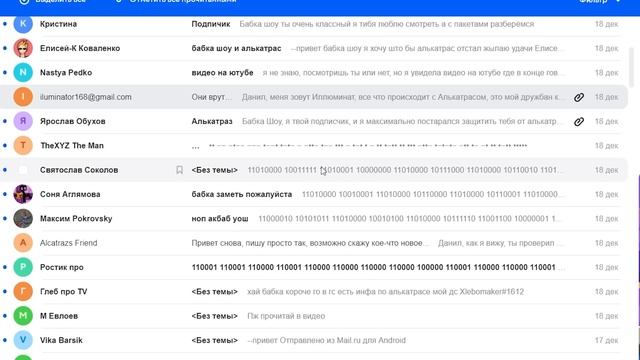Click sender name 'Alcatrazs Friend'

tap(69, 243)
